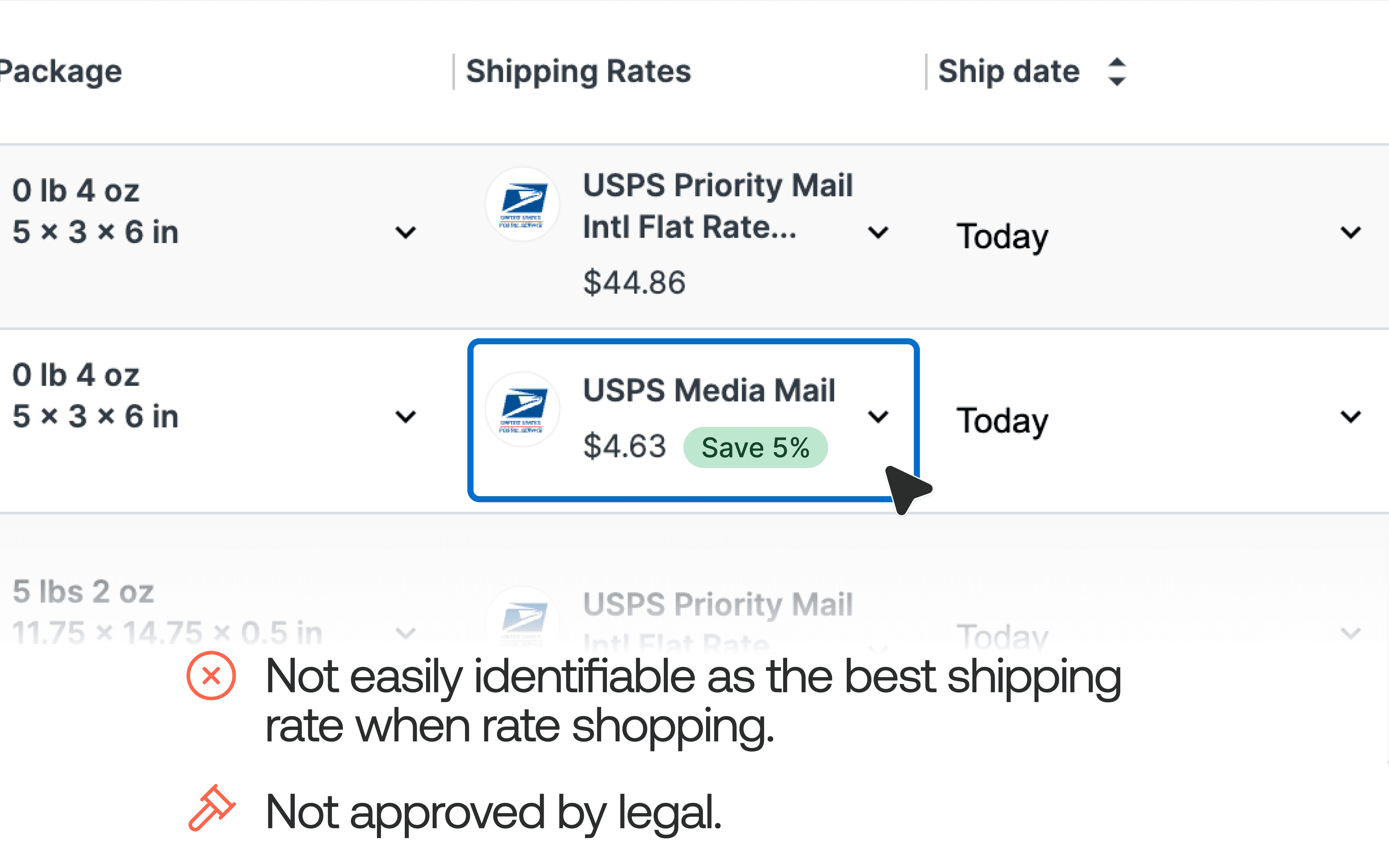Click the $44.86 rate price
This screenshot has height=868, width=1389.
(x=634, y=282)
